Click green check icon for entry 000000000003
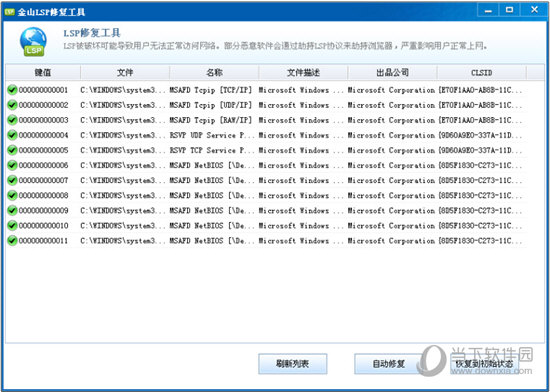The width and height of the screenshot is (550, 392). 12,120
